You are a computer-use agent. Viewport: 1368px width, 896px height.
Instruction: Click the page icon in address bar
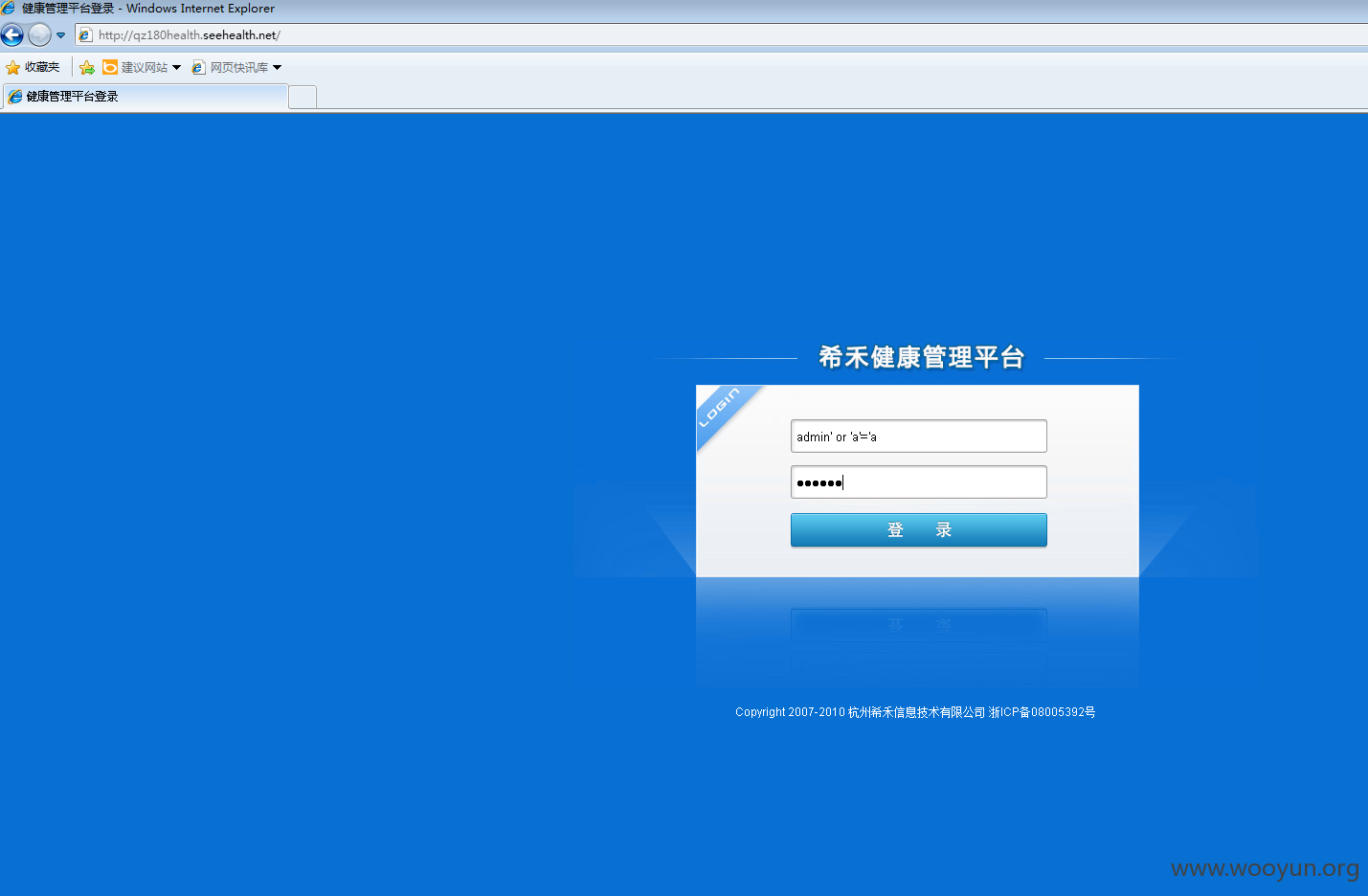85,35
